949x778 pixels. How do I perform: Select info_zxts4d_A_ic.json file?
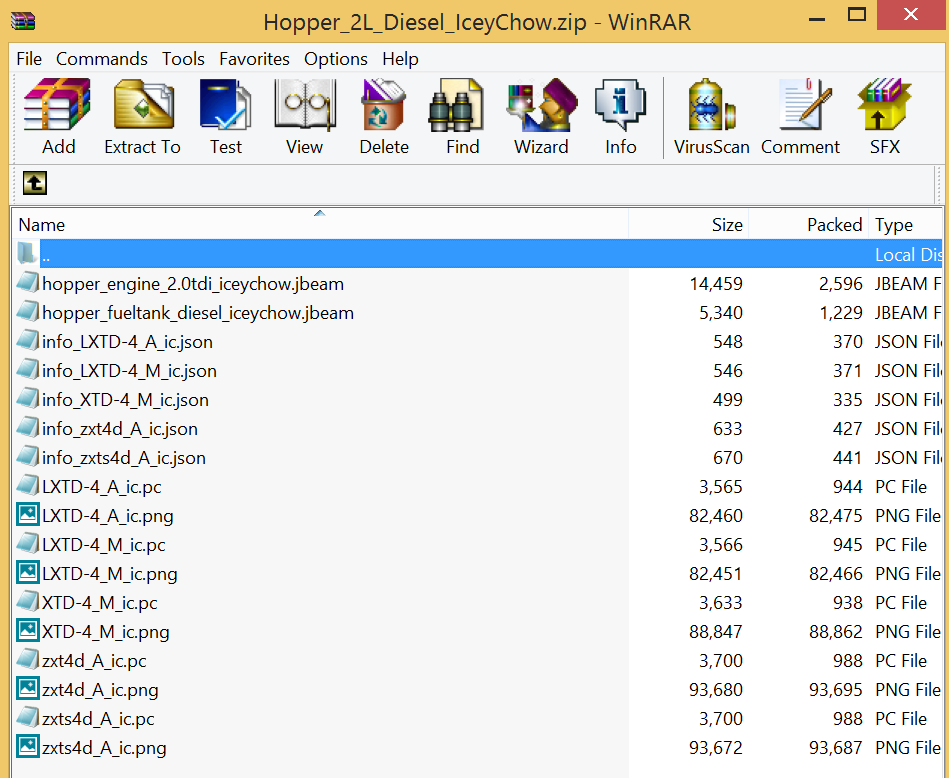pyautogui.click(x=123, y=458)
